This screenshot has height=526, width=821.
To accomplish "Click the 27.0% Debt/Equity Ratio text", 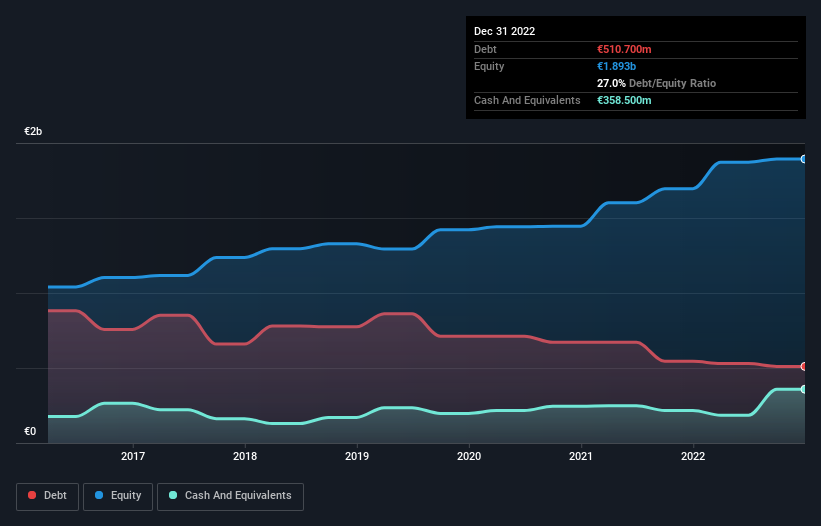I will (x=656, y=83).
